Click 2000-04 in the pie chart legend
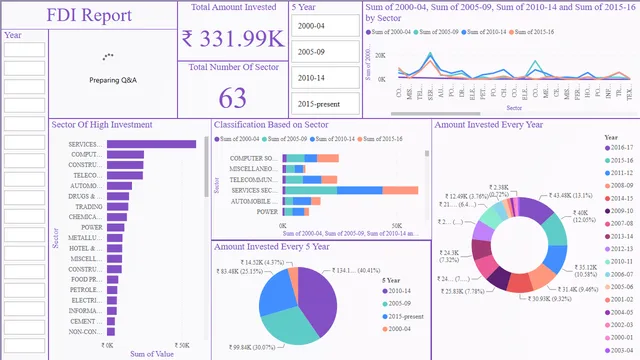Viewport: 640px width, 360px height. 396,329
